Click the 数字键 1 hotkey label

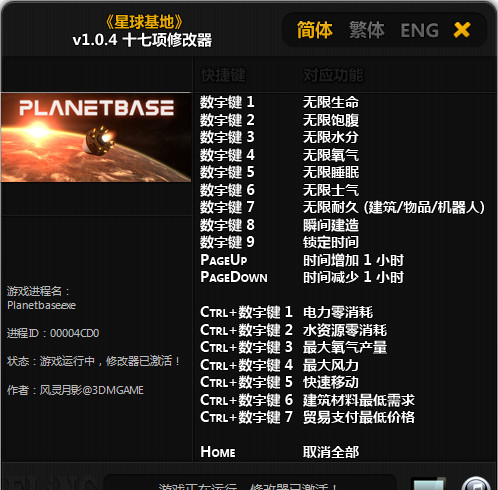pos(227,102)
